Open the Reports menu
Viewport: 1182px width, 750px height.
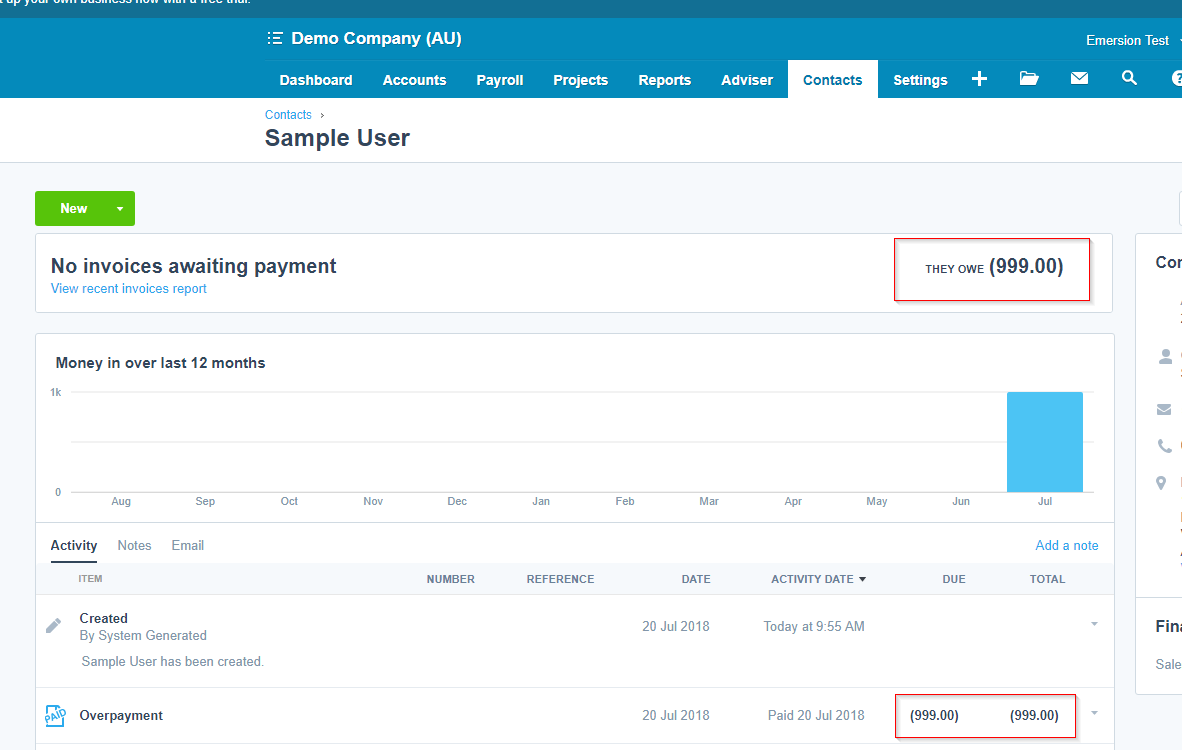[664, 80]
